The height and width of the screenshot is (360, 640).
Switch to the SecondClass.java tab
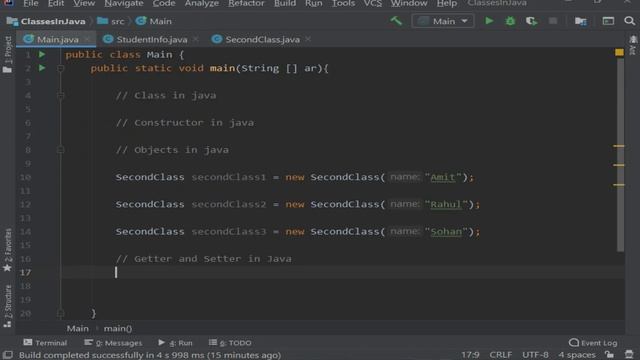[262, 39]
